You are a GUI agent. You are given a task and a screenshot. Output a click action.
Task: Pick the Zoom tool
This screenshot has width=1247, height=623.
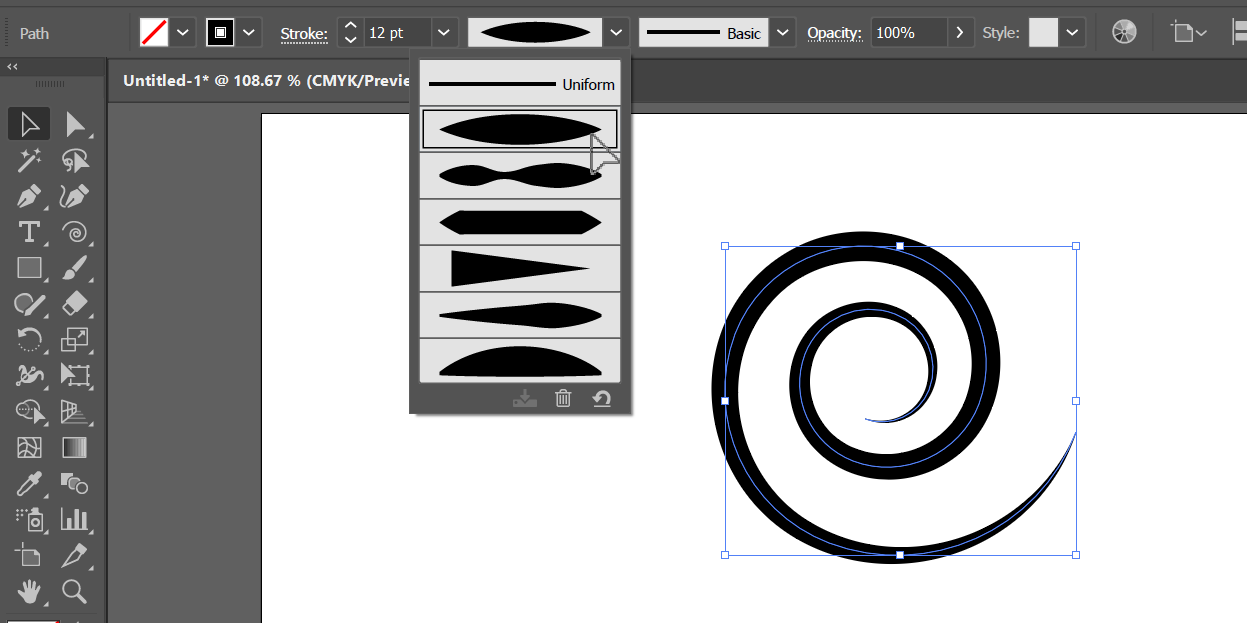point(75,591)
